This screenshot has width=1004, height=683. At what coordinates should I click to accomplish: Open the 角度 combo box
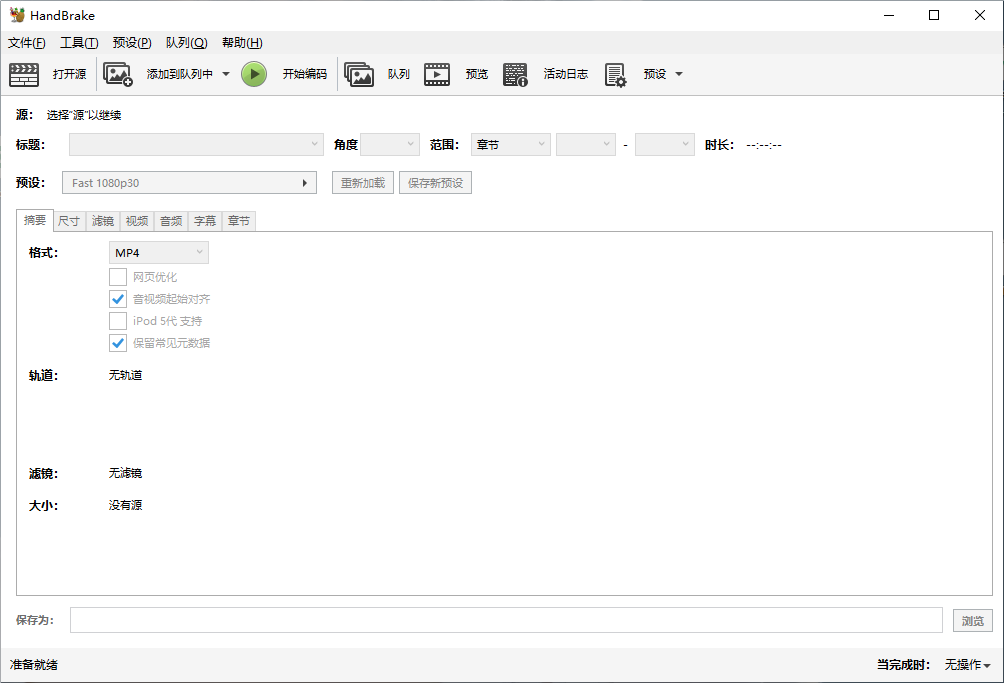pyautogui.click(x=390, y=145)
